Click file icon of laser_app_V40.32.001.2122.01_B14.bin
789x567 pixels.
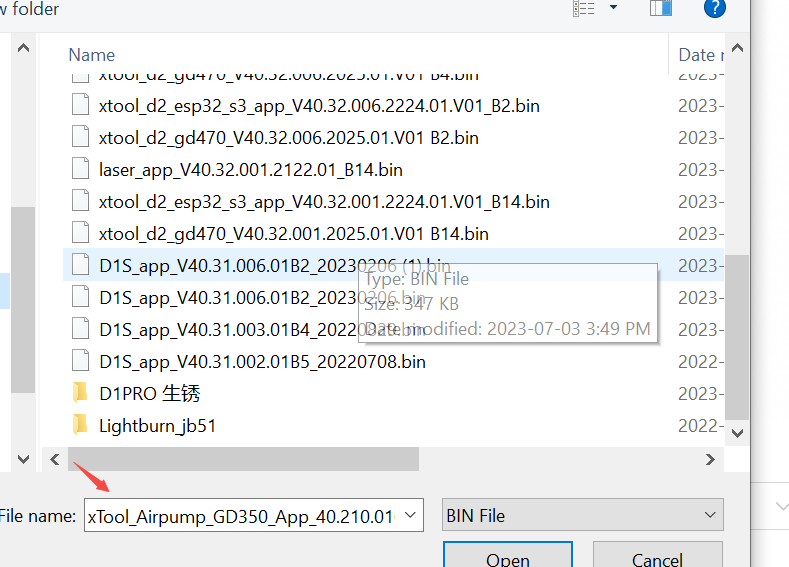click(x=81, y=169)
